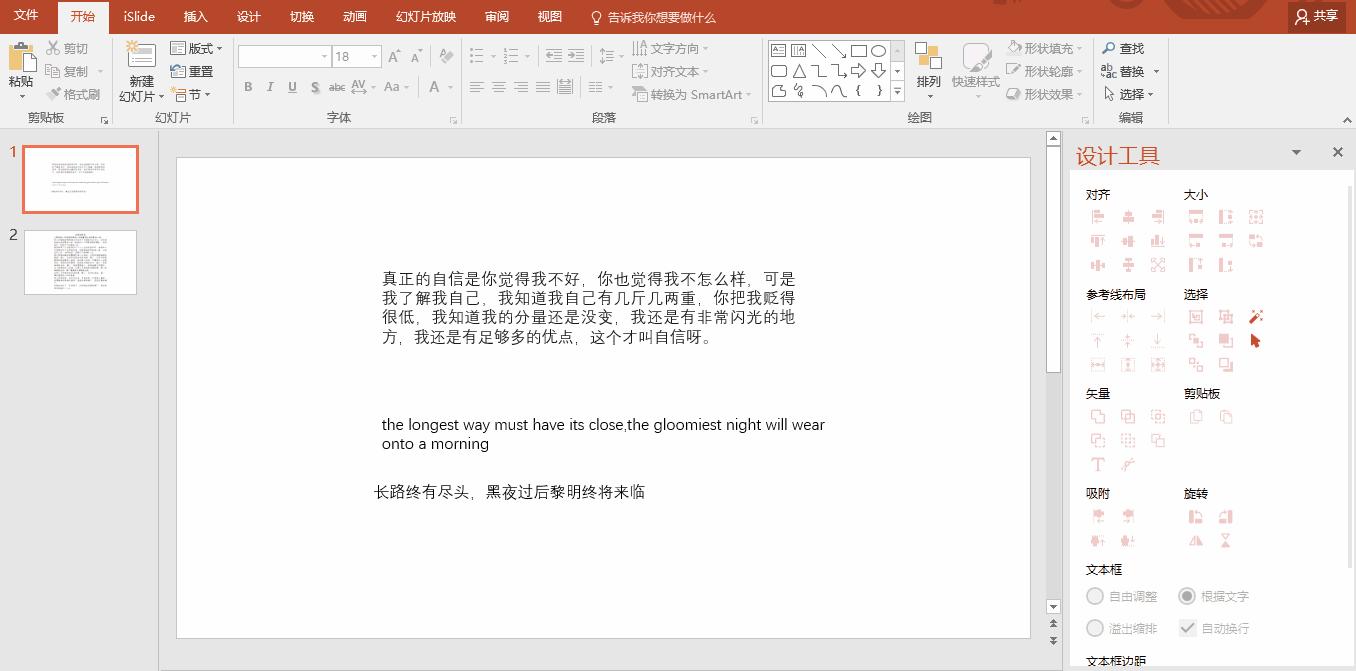
Task: Select the rounded rectangle shape
Action: click(x=779, y=71)
